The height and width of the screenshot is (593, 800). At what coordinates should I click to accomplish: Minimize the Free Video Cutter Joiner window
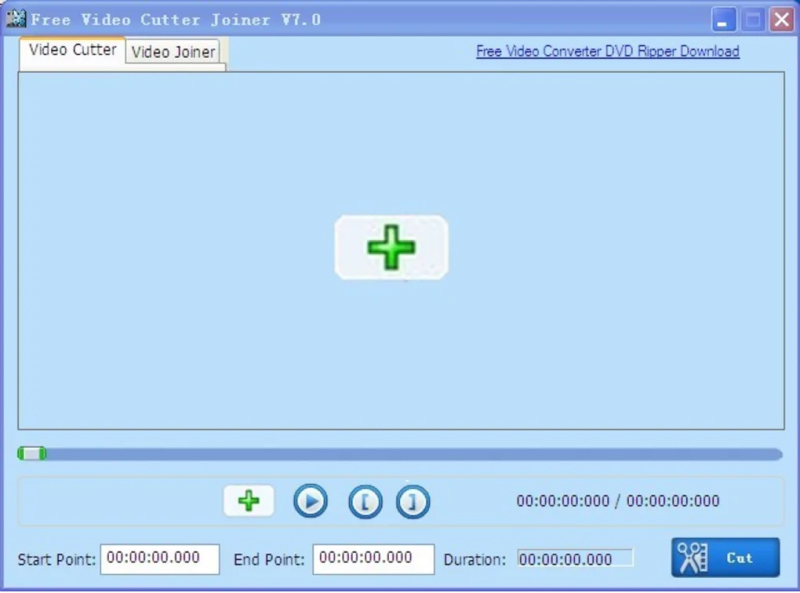click(x=723, y=20)
